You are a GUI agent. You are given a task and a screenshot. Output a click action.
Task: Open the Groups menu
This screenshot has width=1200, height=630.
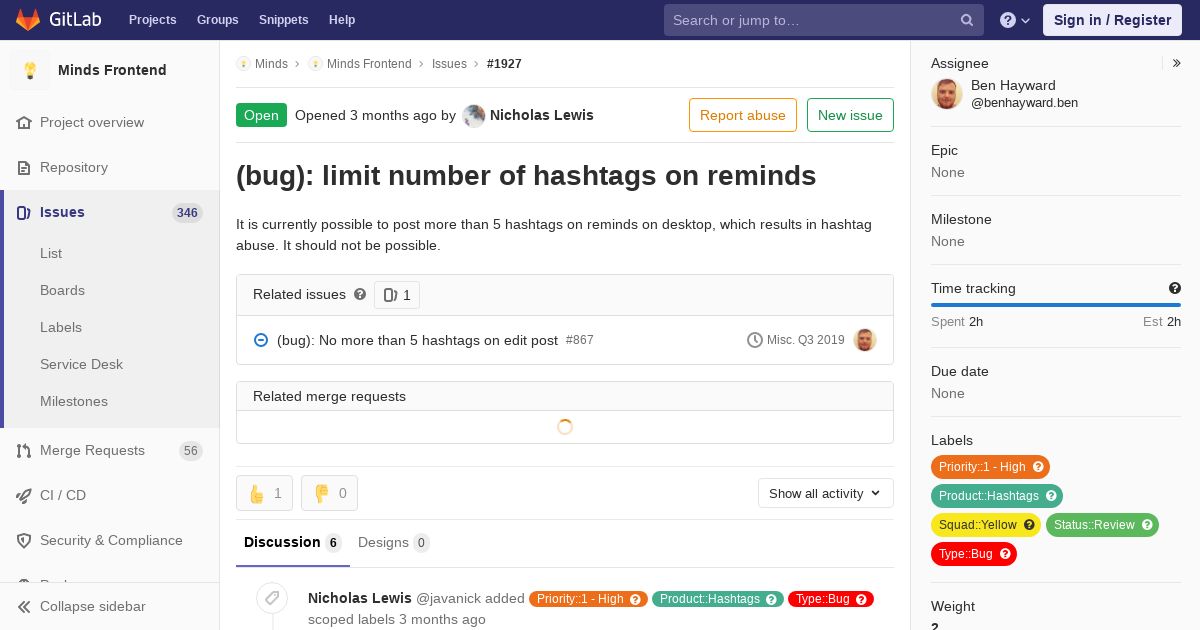[x=218, y=20]
